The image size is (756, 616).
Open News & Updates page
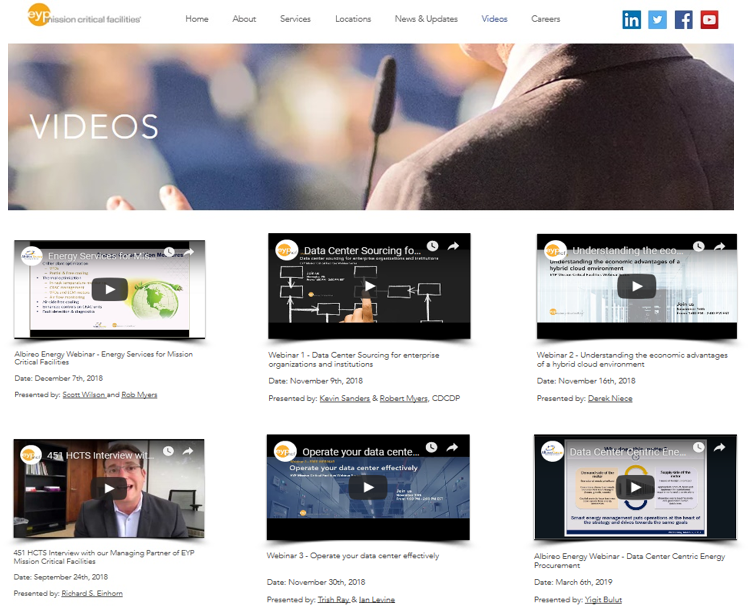(426, 19)
